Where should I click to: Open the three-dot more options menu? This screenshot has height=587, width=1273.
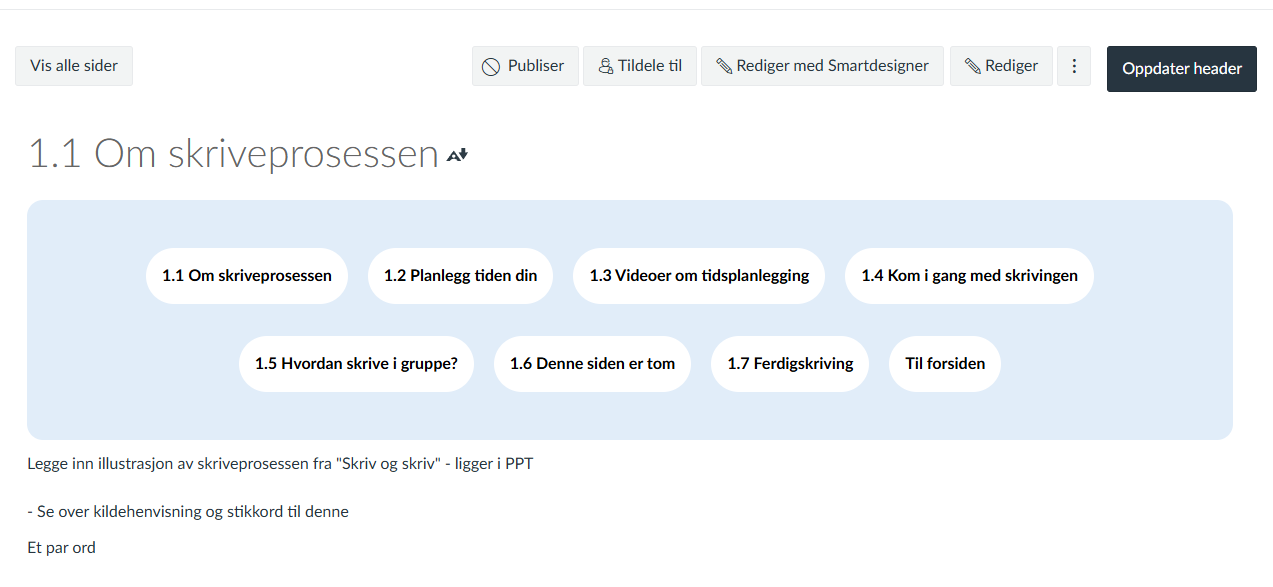(1074, 66)
